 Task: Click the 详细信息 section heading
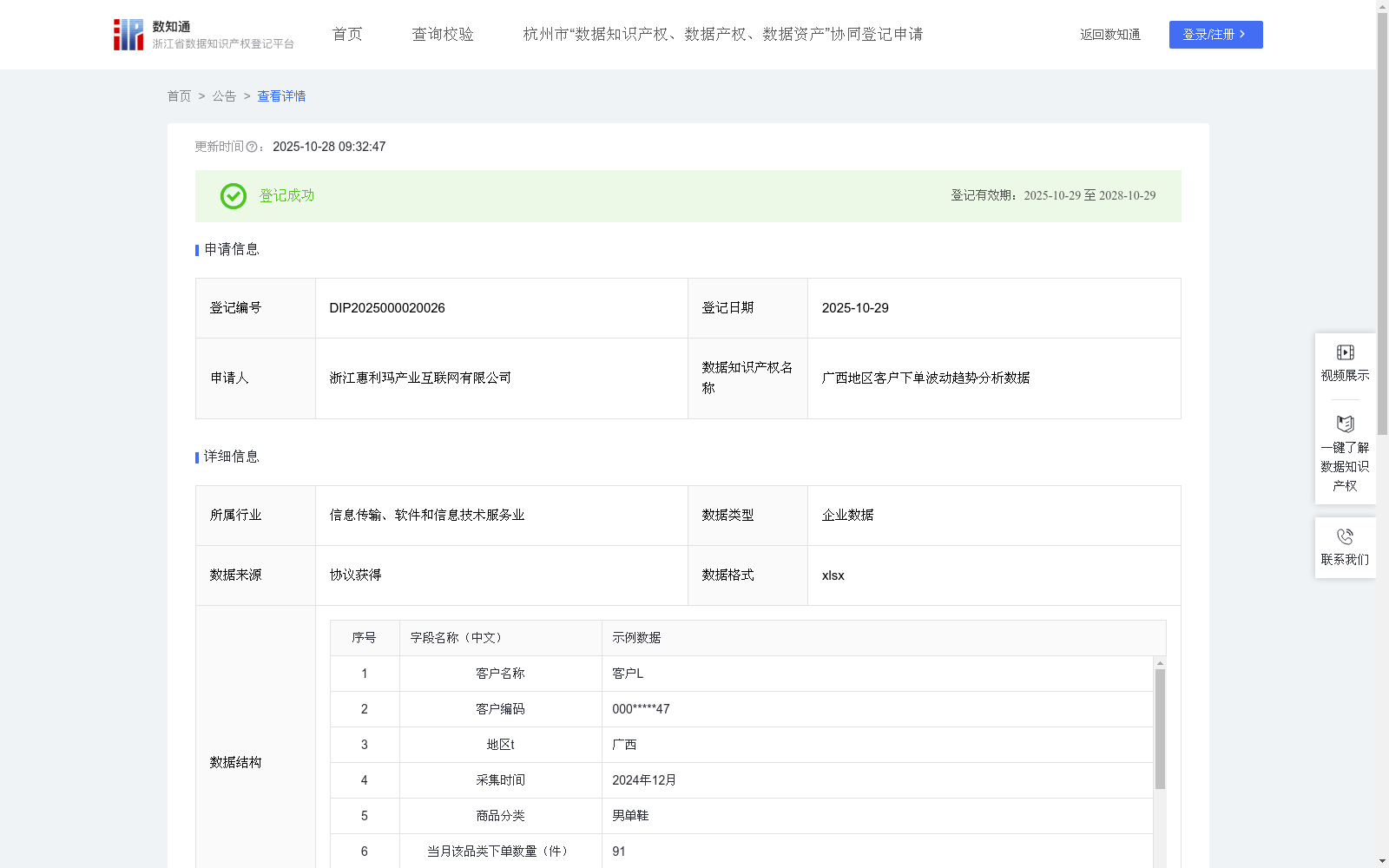point(232,457)
